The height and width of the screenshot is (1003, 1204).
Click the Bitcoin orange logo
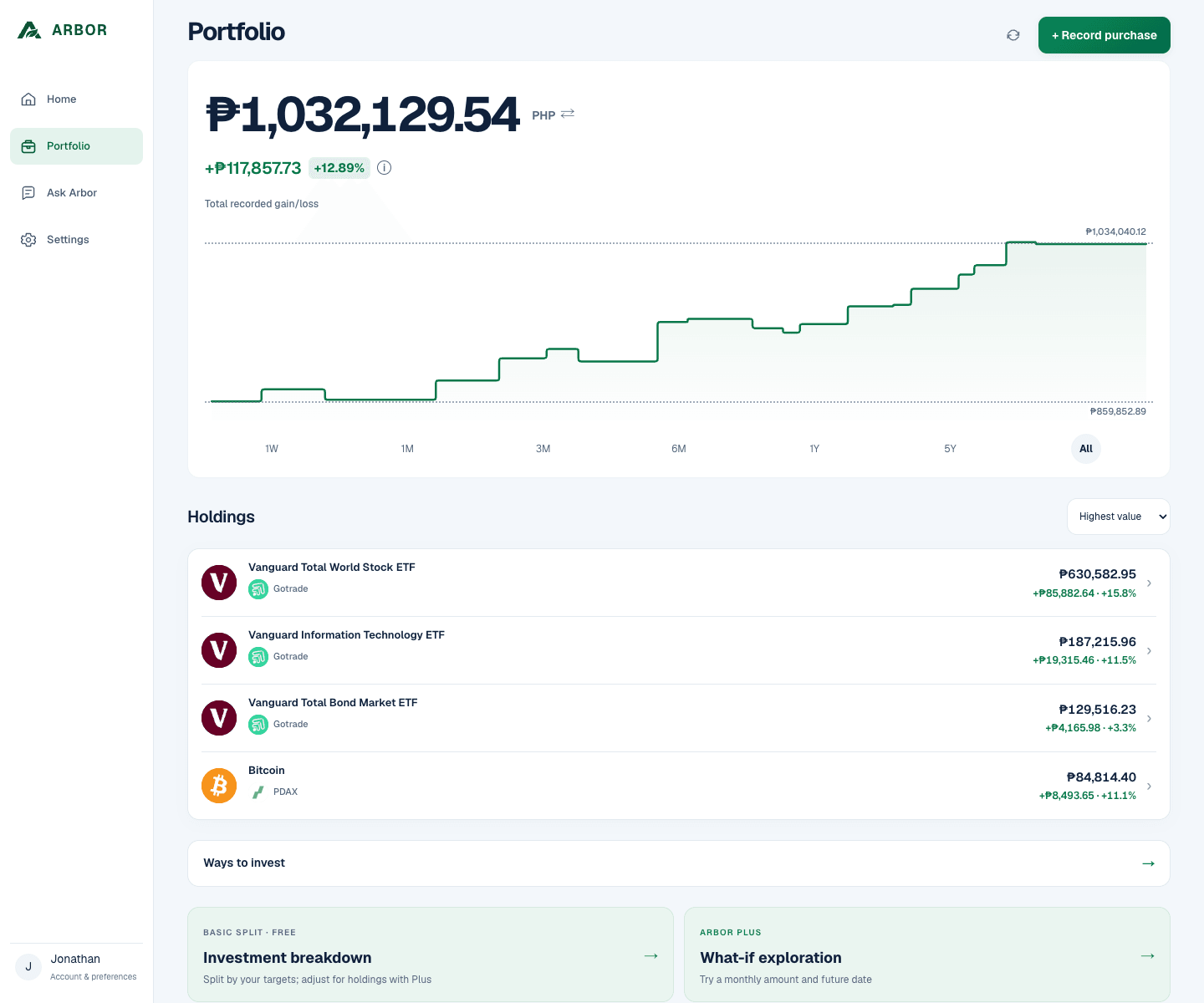[x=219, y=786]
